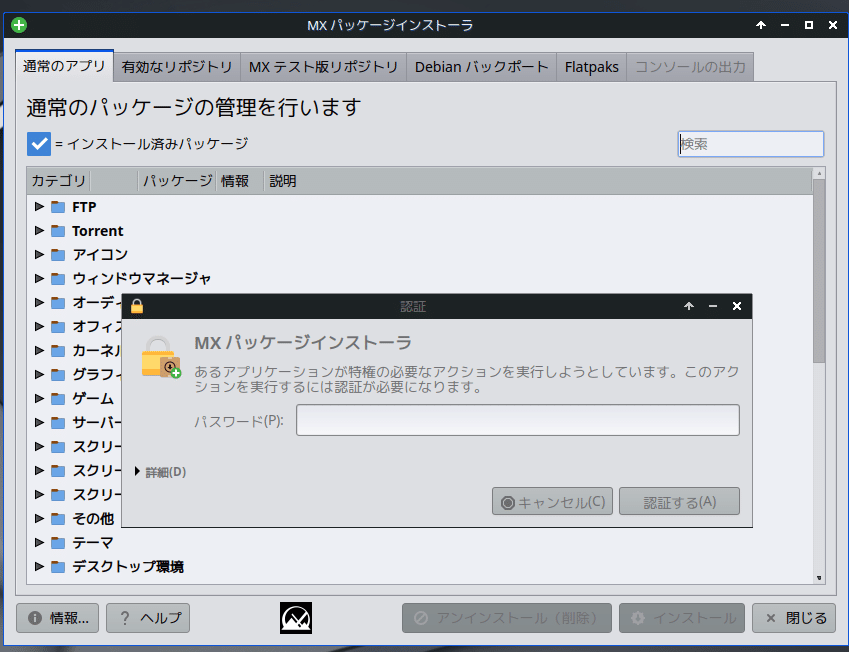Focus the パスワード(P) input field
The height and width of the screenshot is (652, 849).
pyautogui.click(x=518, y=420)
